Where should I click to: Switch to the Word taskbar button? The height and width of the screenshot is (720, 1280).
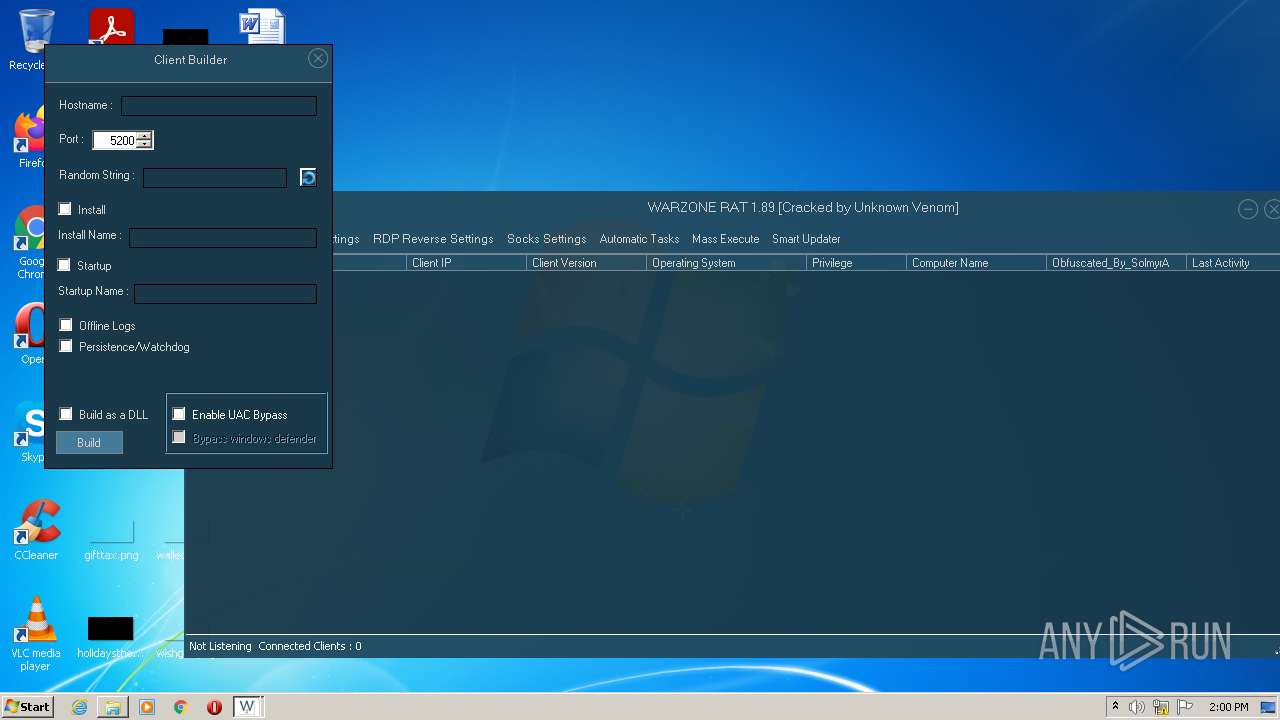(x=247, y=707)
